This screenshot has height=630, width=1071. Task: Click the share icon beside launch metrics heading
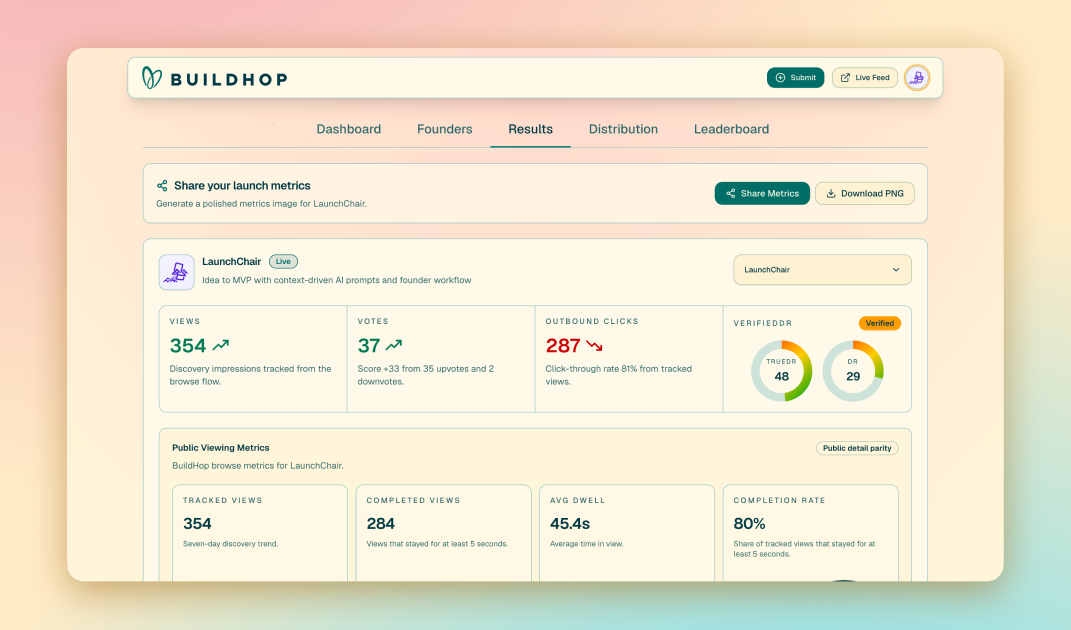pos(162,186)
